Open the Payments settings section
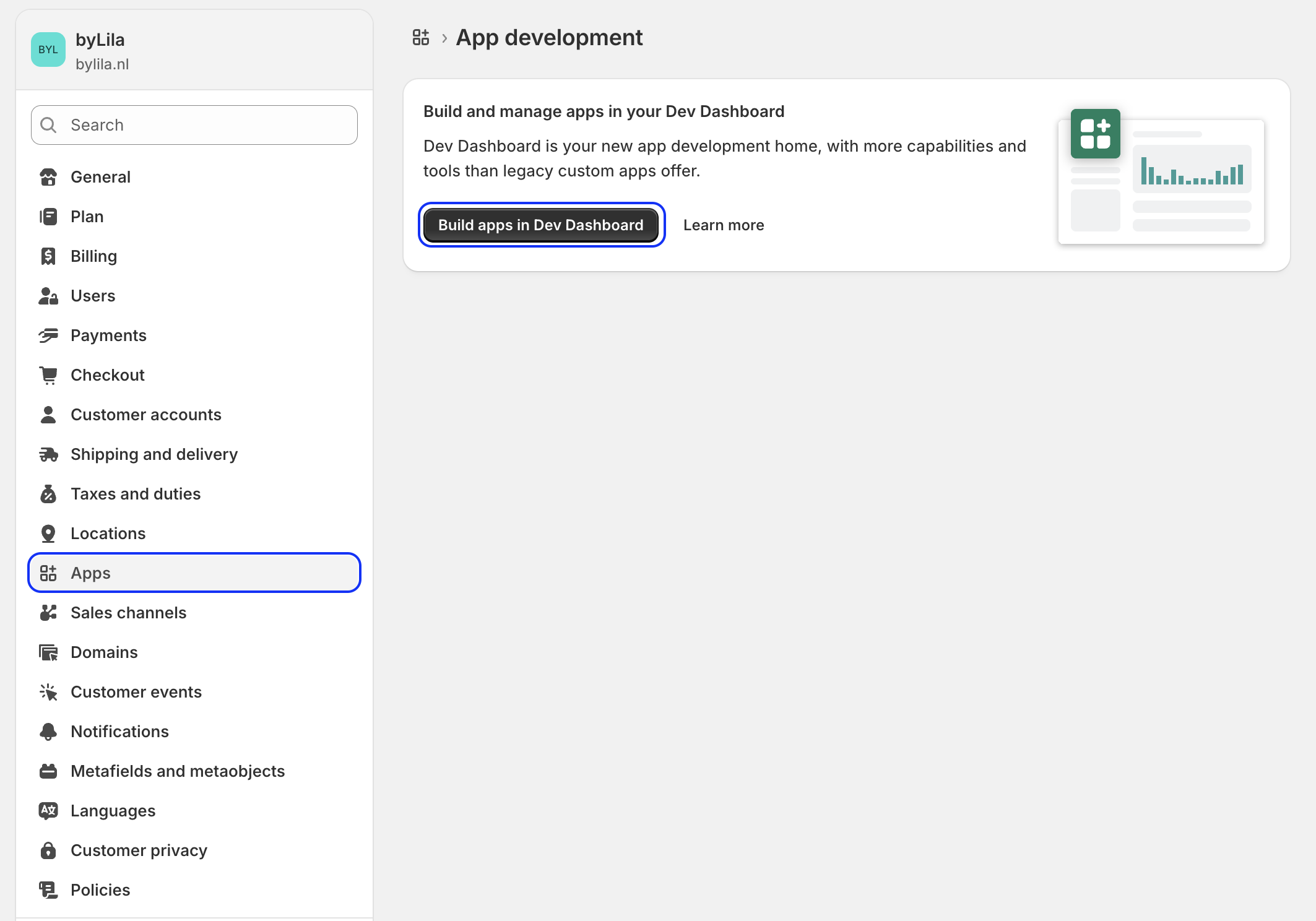The image size is (1316, 921). [x=109, y=335]
